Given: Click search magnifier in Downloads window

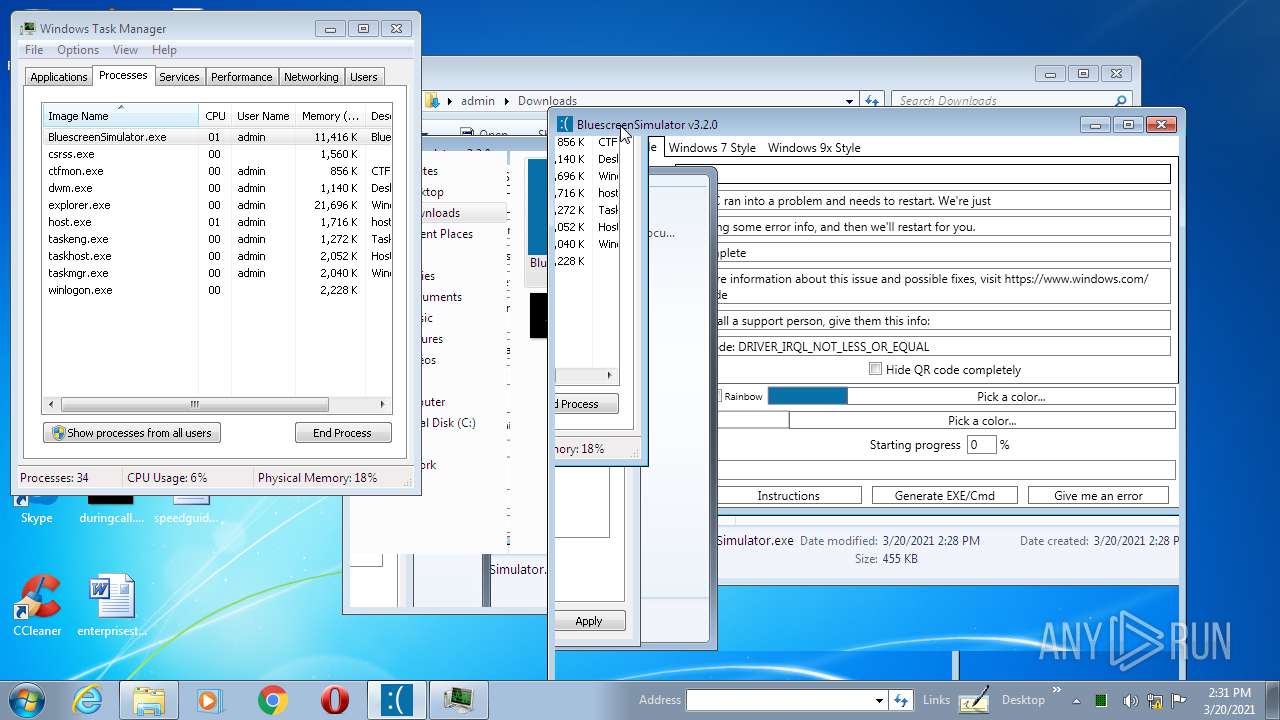Looking at the screenshot, I should (x=1120, y=101).
